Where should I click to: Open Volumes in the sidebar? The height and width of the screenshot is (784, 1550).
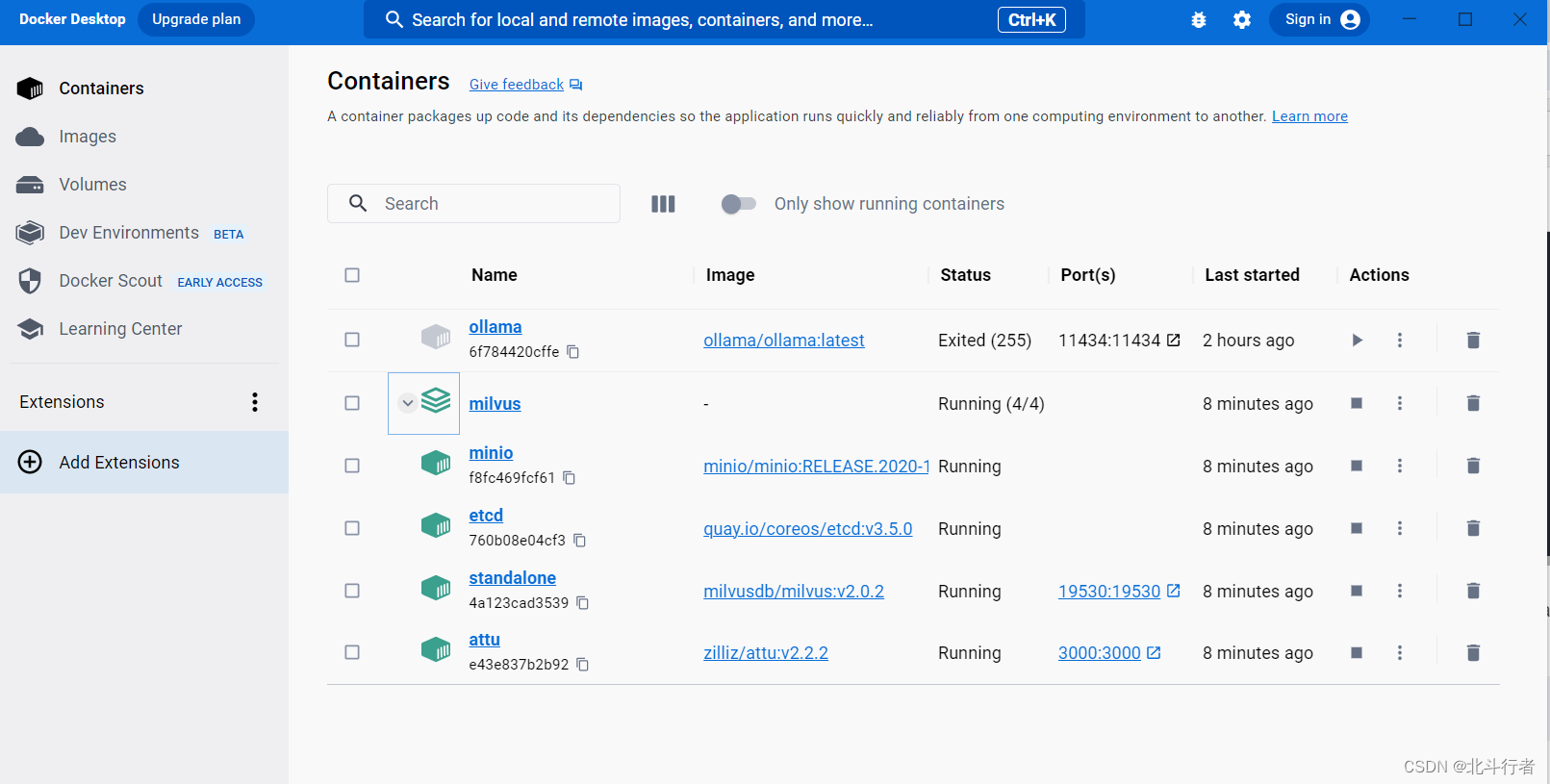click(x=144, y=185)
